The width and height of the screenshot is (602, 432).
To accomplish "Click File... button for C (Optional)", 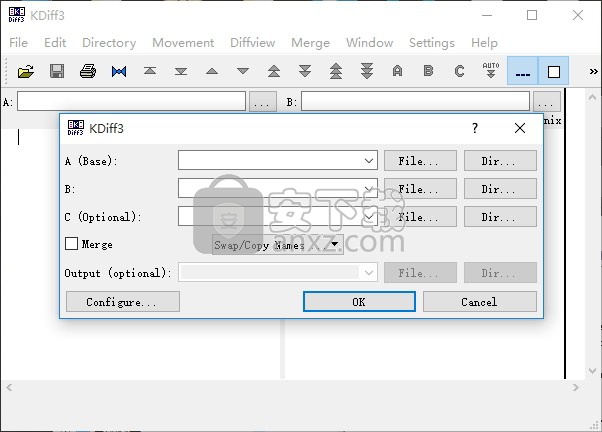I will pyautogui.click(x=420, y=217).
